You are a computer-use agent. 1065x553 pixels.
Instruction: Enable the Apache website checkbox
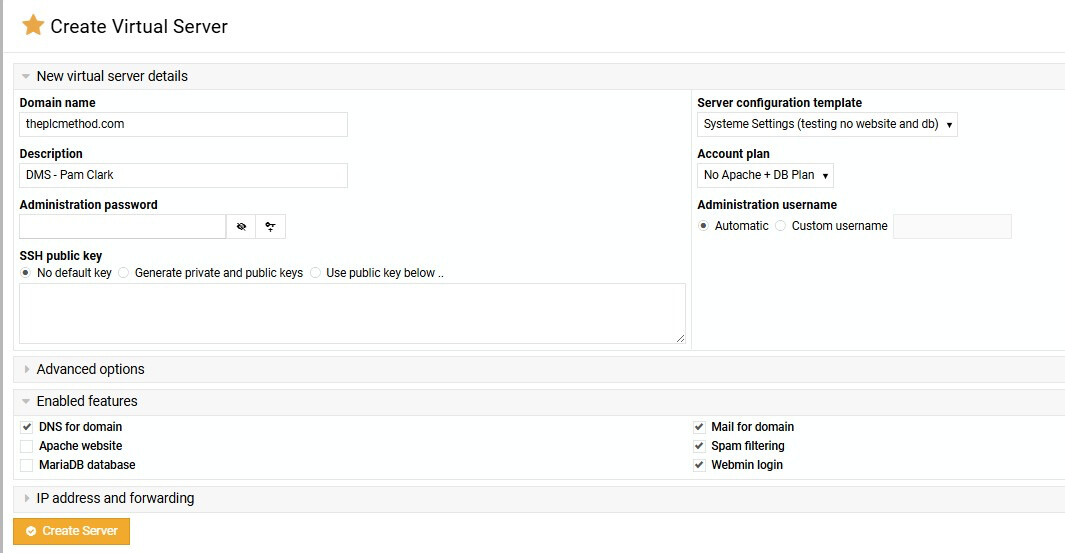(x=27, y=446)
